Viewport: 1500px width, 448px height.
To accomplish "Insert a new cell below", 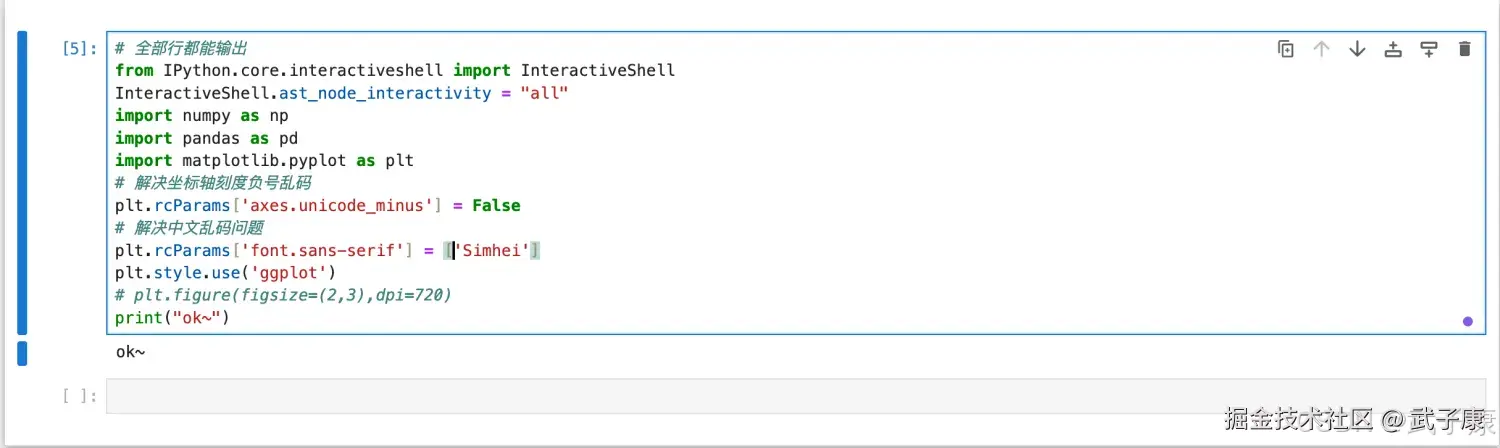I will [1429, 49].
